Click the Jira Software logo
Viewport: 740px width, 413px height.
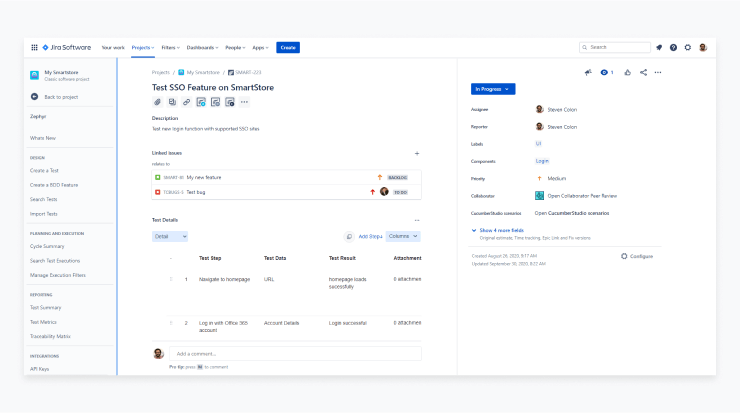67,47
